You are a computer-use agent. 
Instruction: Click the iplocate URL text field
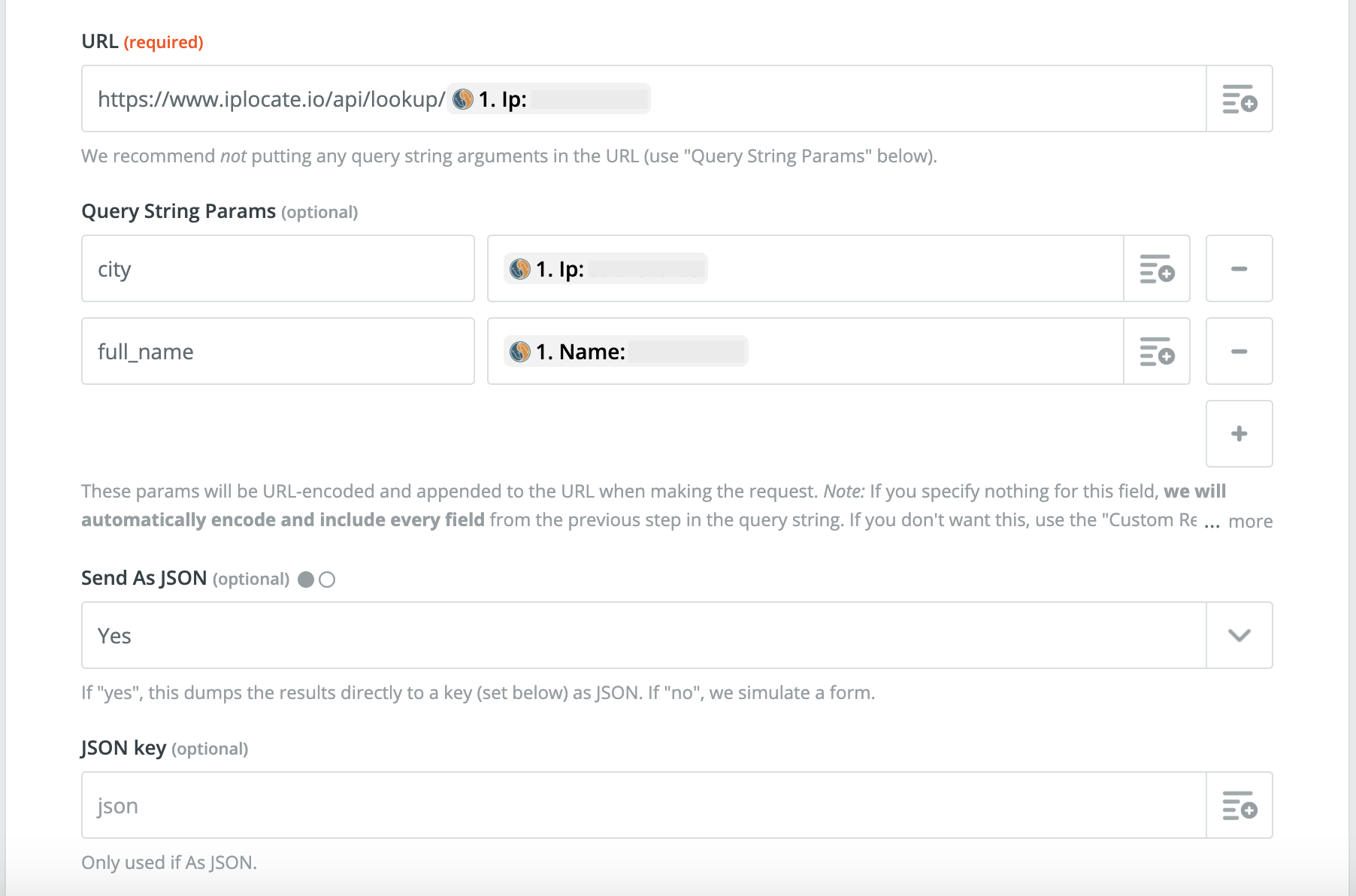pyautogui.click(x=644, y=98)
